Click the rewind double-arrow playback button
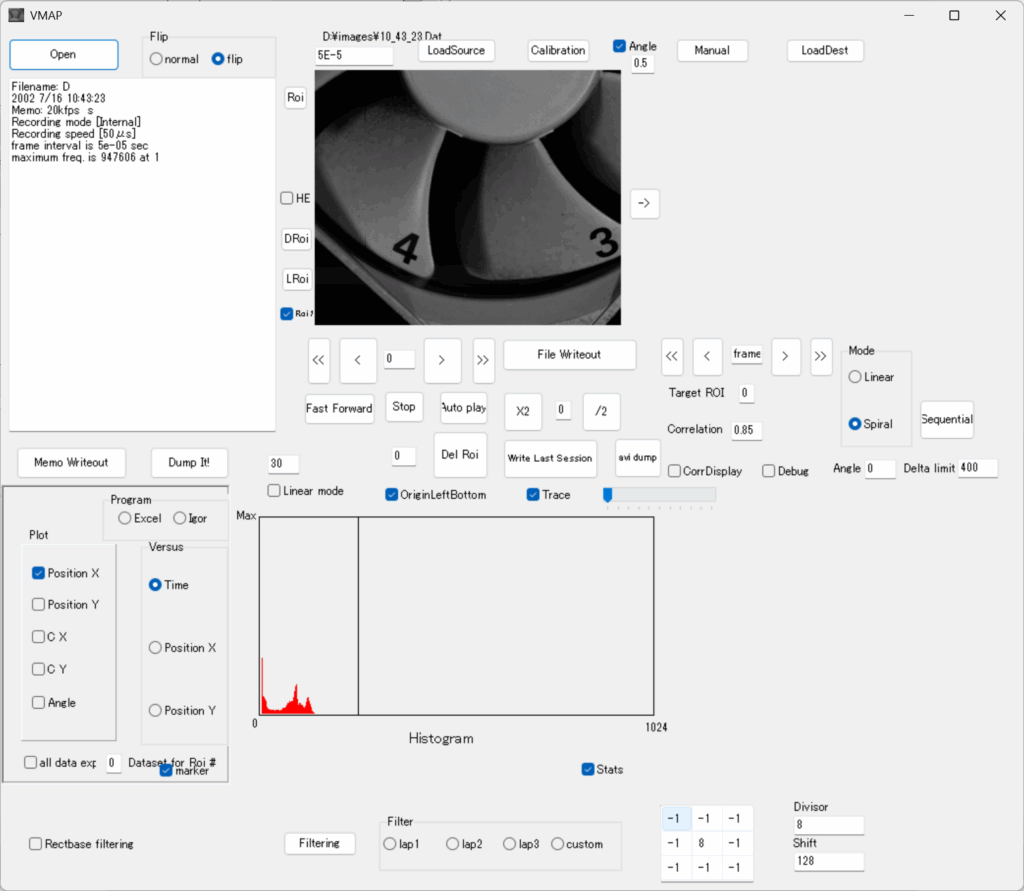This screenshot has height=891, width=1024. [319, 361]
